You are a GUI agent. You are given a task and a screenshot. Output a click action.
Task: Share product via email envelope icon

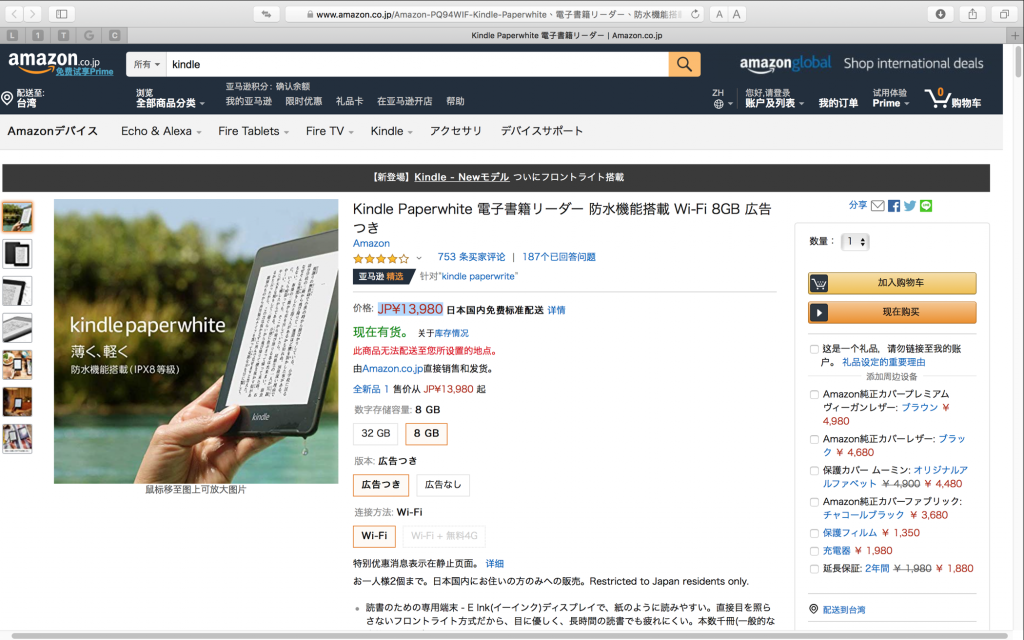click(878, 206)
